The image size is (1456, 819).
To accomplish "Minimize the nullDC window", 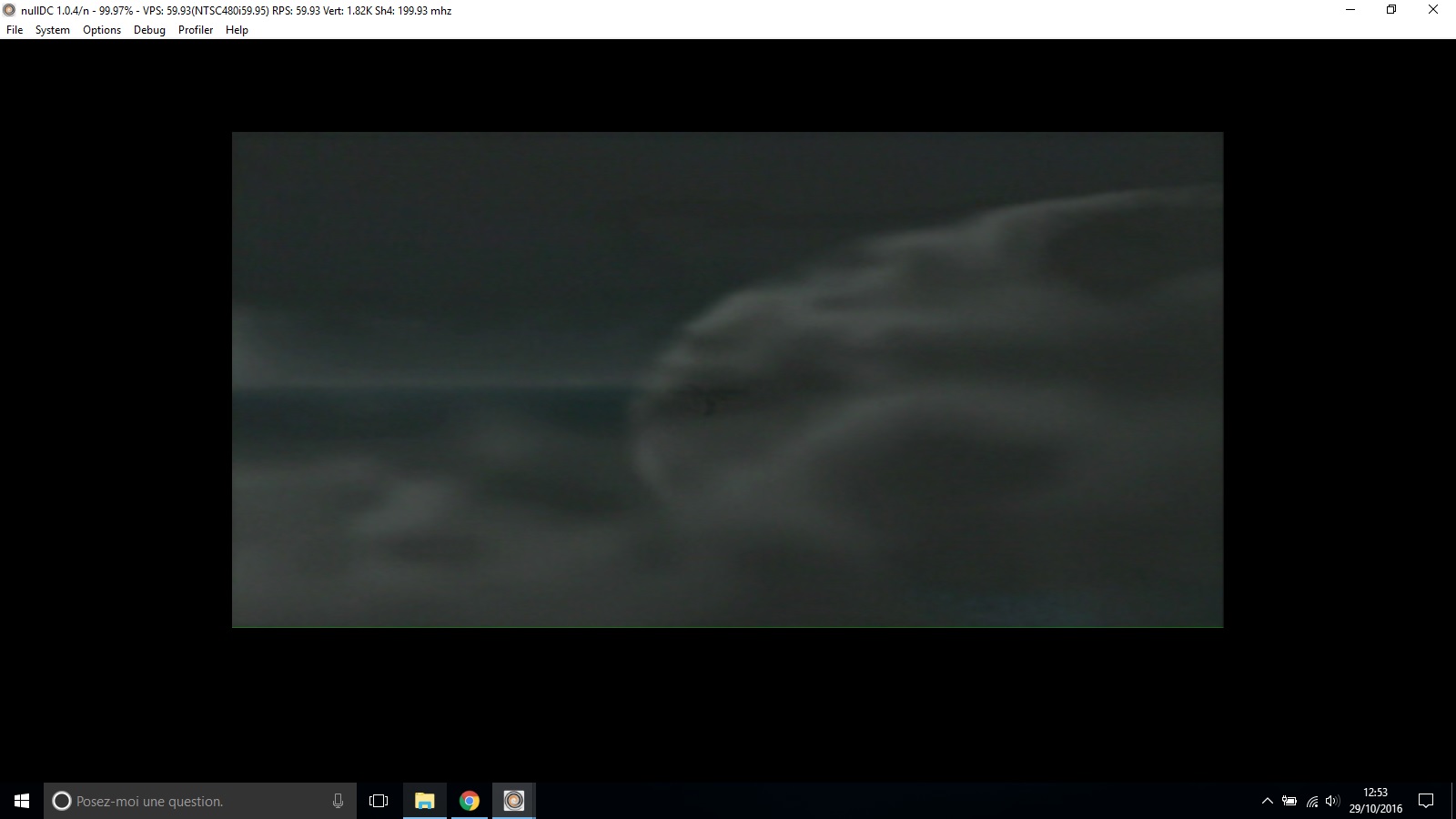I will tap(1350, 10).
